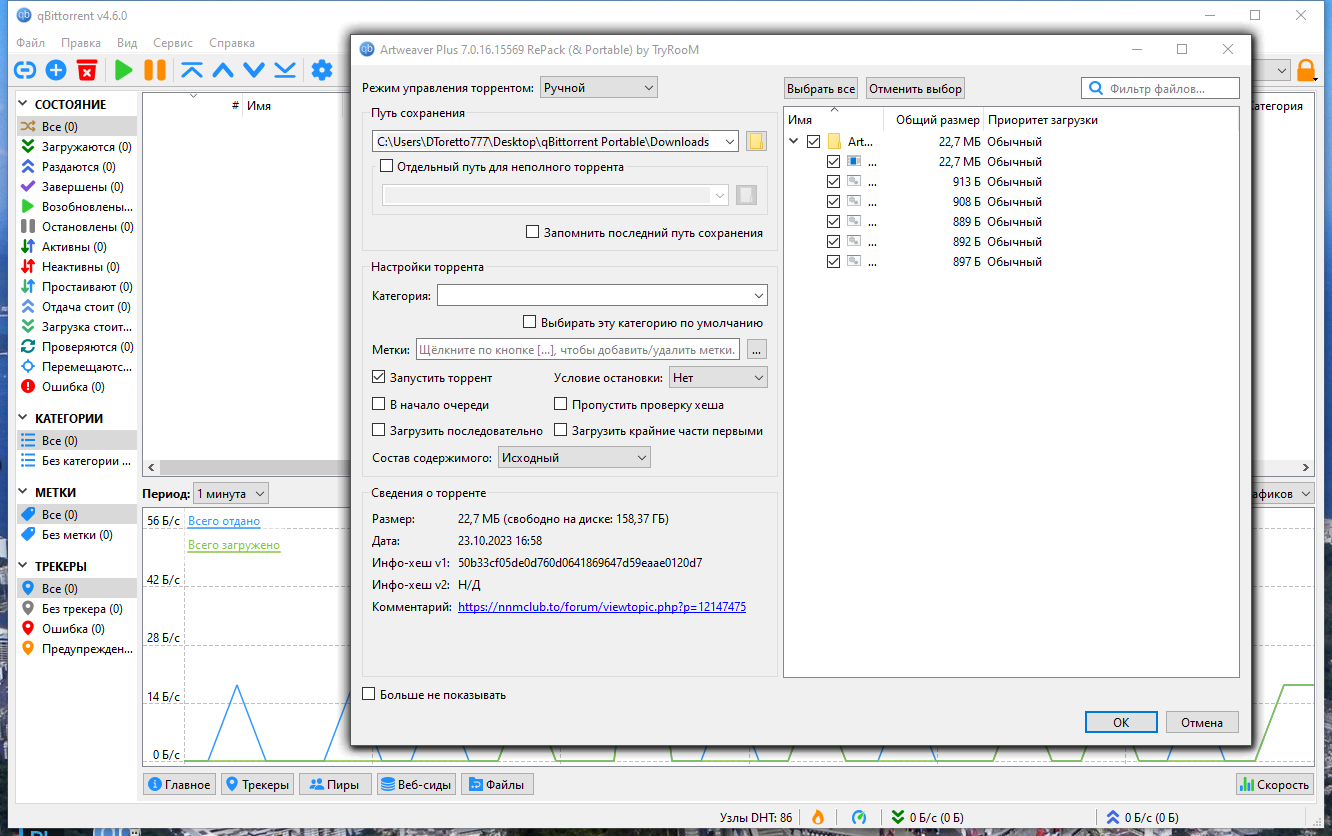Open the Правка menu
The height and width of the screenshot is (836, 1332).
tap(81, 43)
